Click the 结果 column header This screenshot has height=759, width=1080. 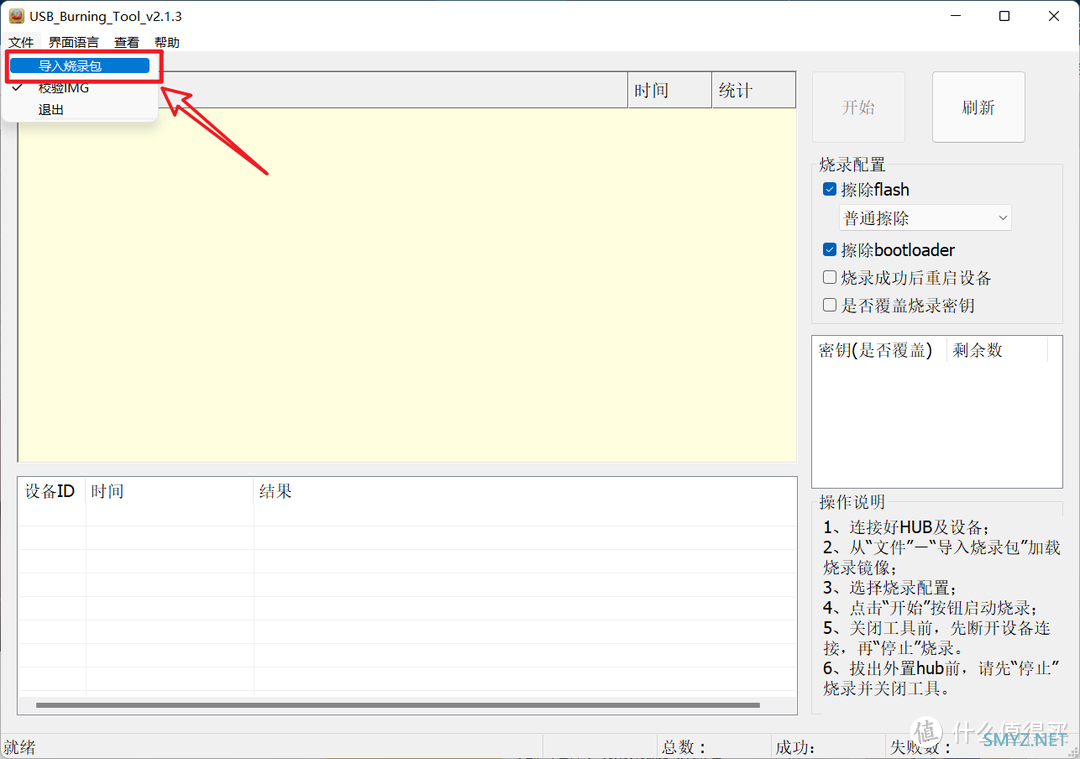(525, 492)
